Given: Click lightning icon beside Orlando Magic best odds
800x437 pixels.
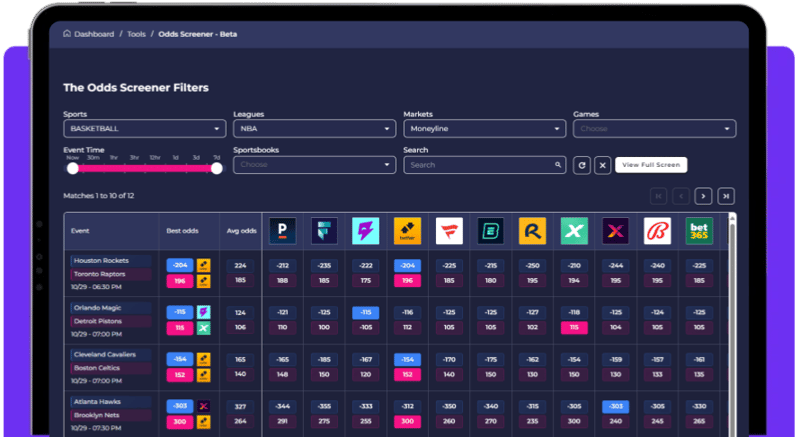Looking at the screenshot, I should click(x=204, y=312).
